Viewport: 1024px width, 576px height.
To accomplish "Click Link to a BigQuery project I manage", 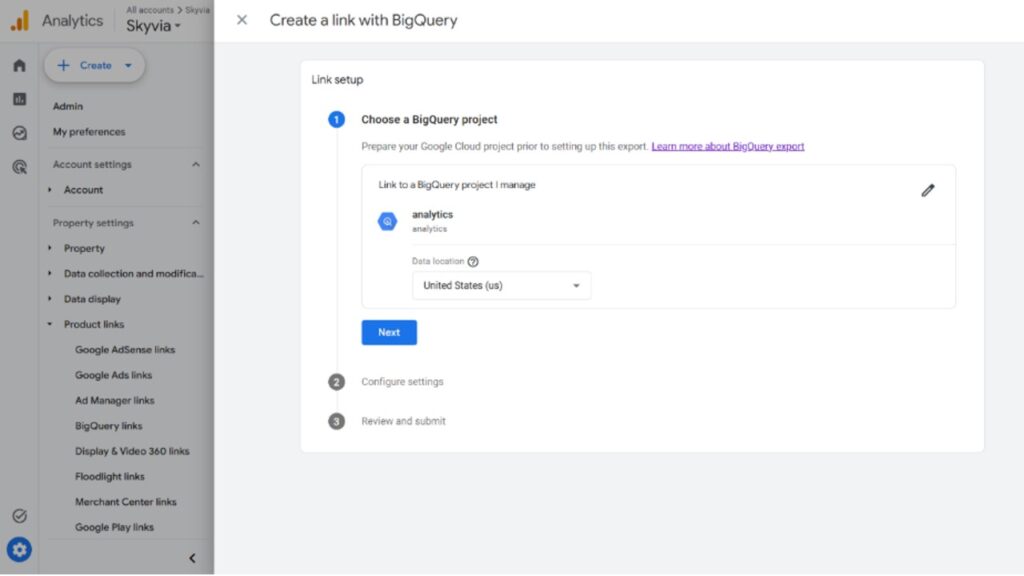I will pyautogui.click(x=456, y=185).
